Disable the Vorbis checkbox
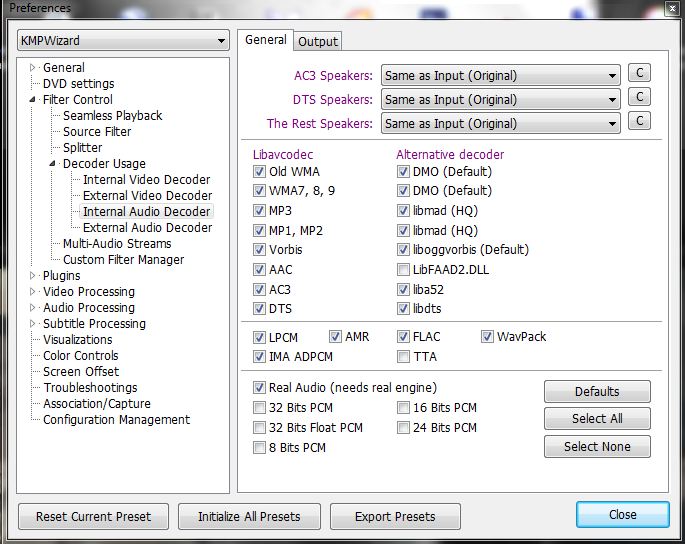Screen dimensions: 685x544 [x=259, y=249]
